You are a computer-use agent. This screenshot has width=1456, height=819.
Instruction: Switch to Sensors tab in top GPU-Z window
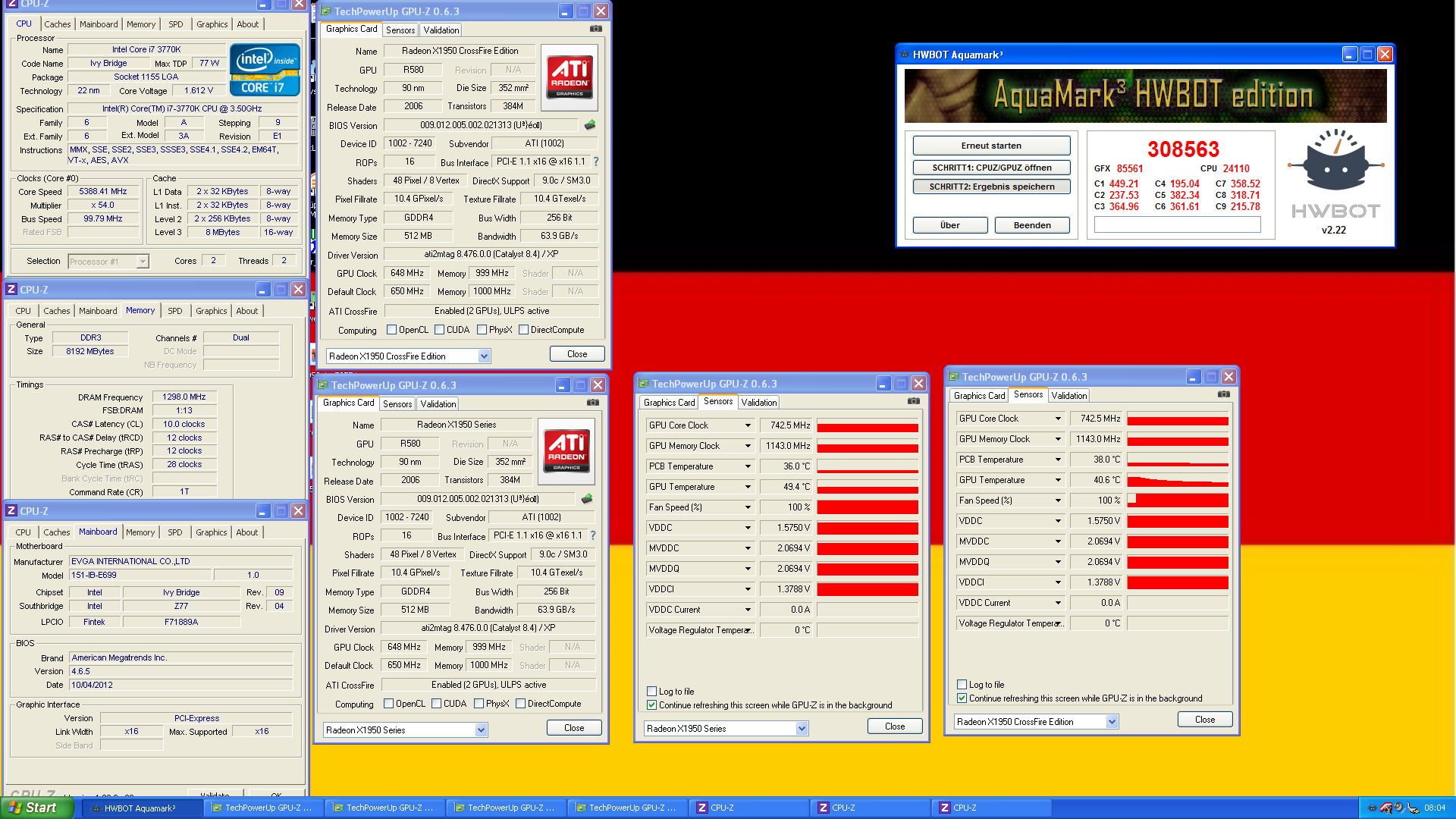pyautogui.click(x=400, y=30)
